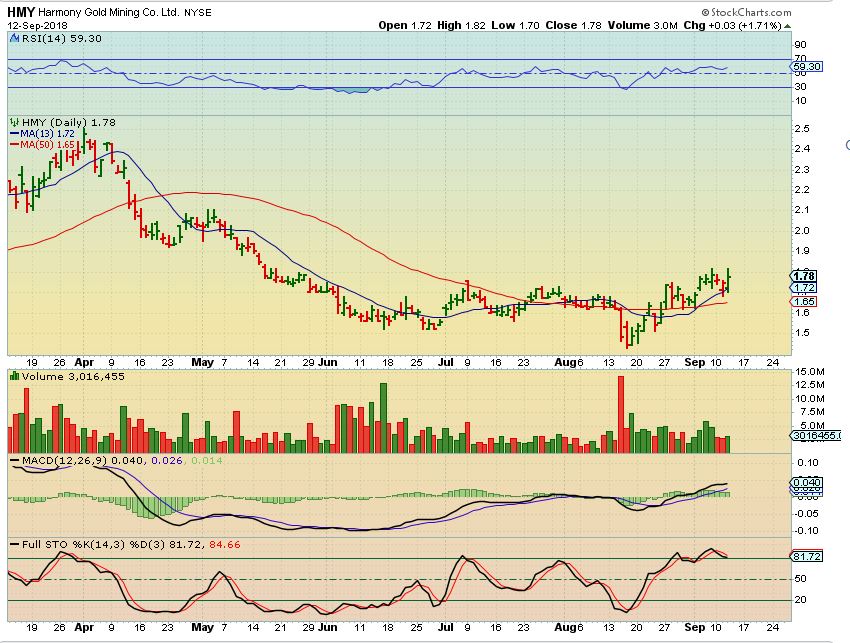Click the blue 0.026 MACD signal value
The width and height of the screenshot is (850, 643).
pos(166,461)
